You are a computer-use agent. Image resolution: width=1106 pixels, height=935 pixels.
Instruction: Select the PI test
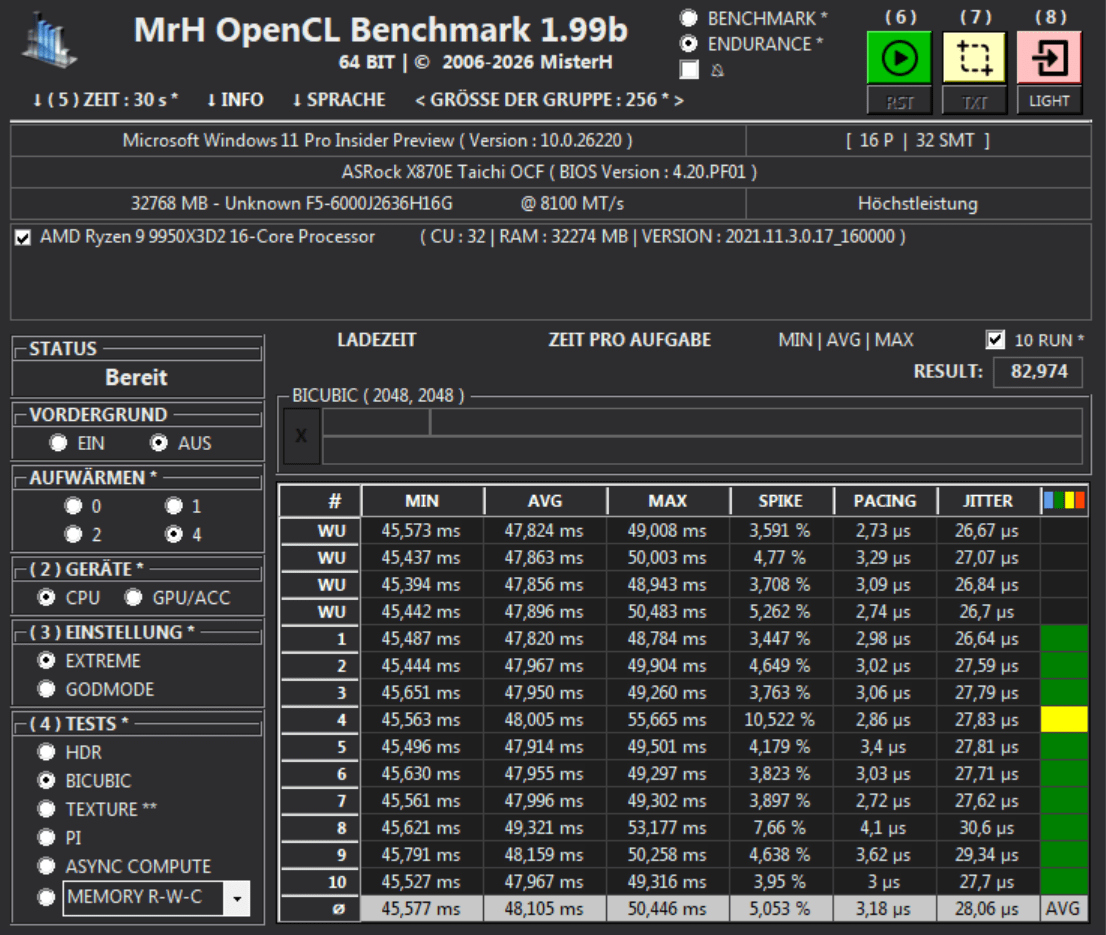[x=47, y=838]
